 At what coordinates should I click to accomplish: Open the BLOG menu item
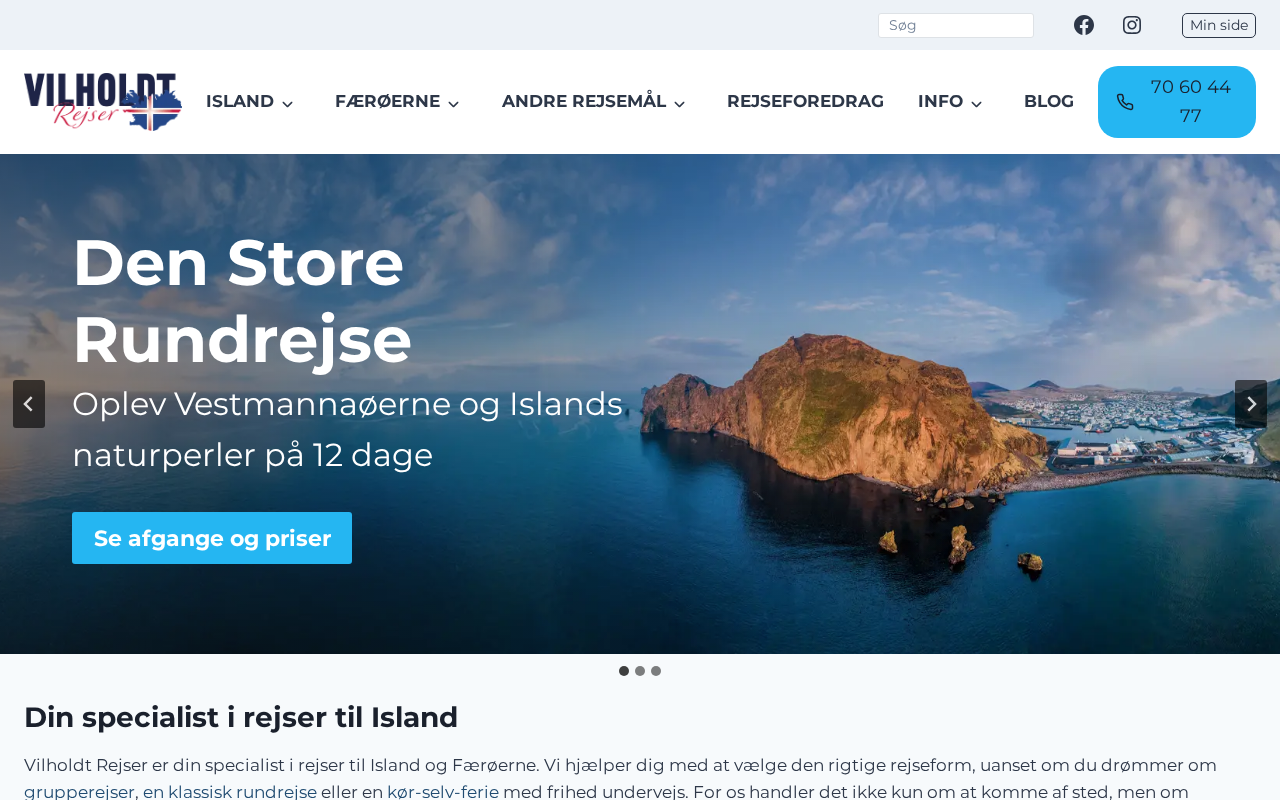(1049, 102)
